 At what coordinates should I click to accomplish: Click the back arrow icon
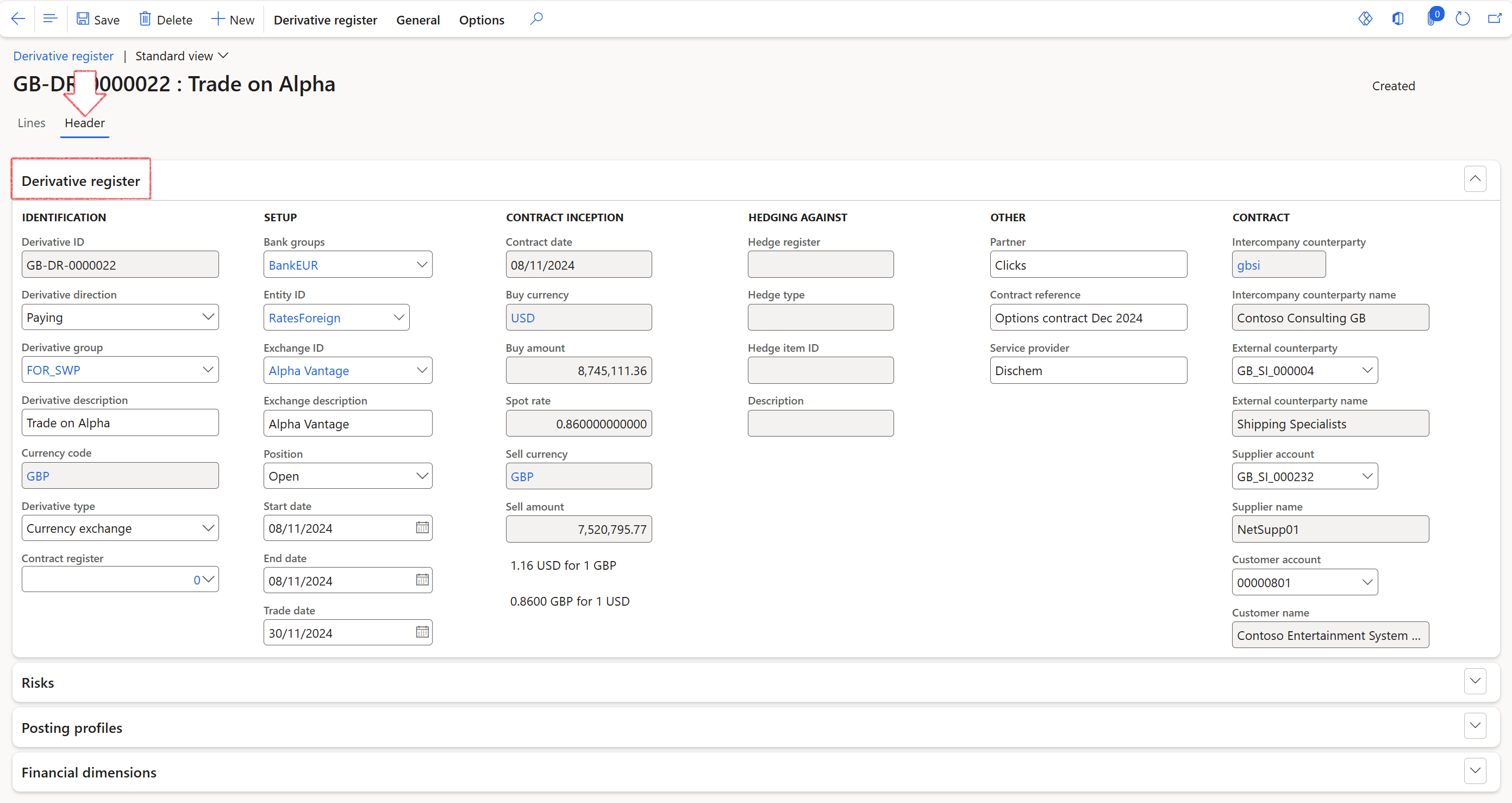click(18, 20)
